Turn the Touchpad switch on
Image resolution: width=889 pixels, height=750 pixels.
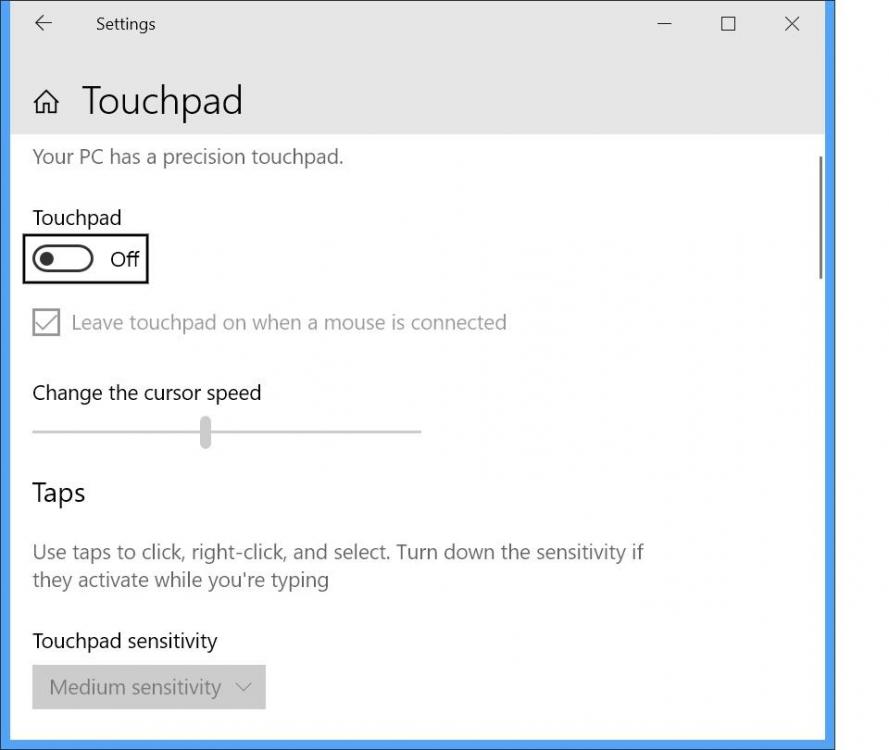click(x=63, y=259)
